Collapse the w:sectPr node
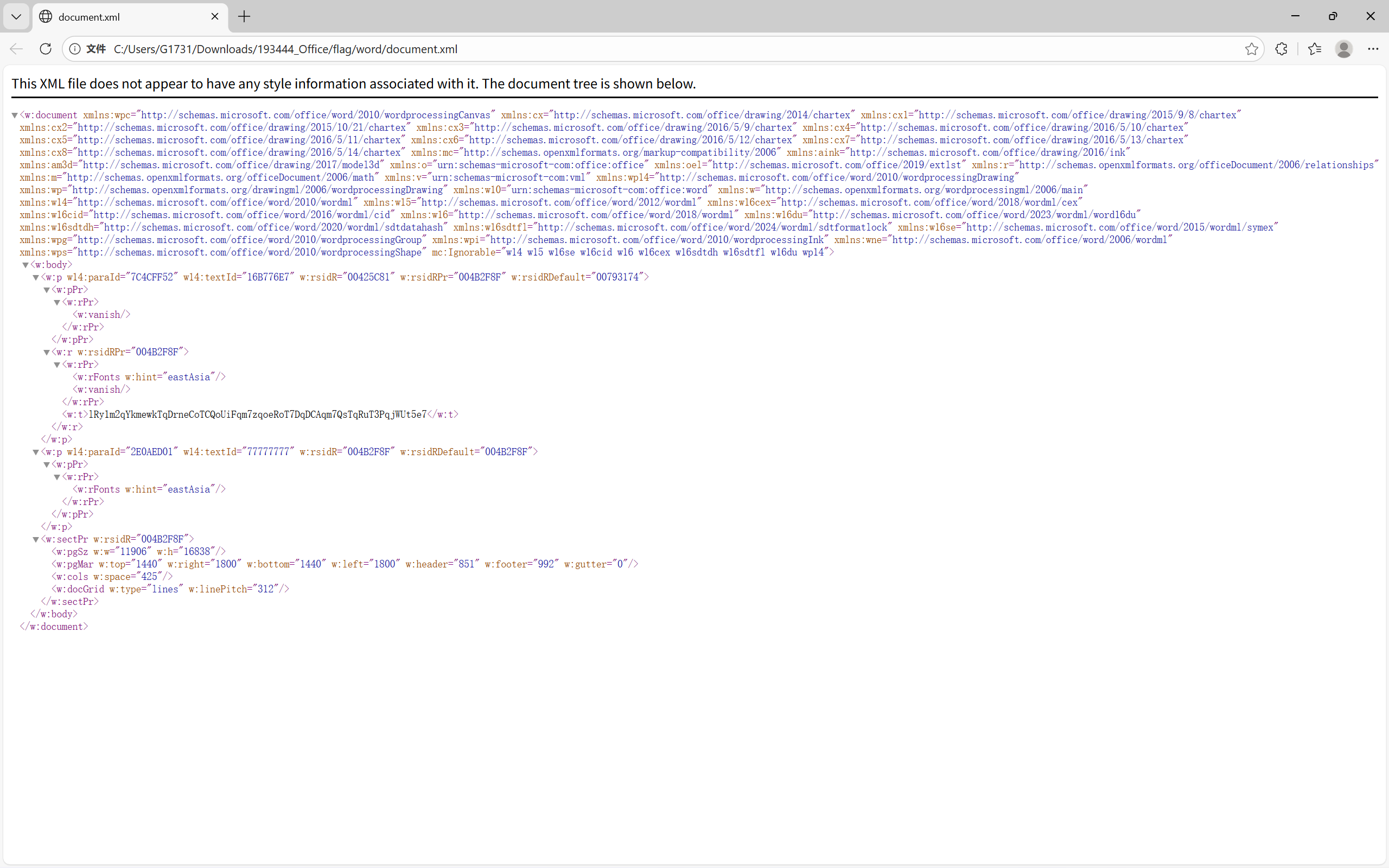The image size is (1389, 868). 36,540
